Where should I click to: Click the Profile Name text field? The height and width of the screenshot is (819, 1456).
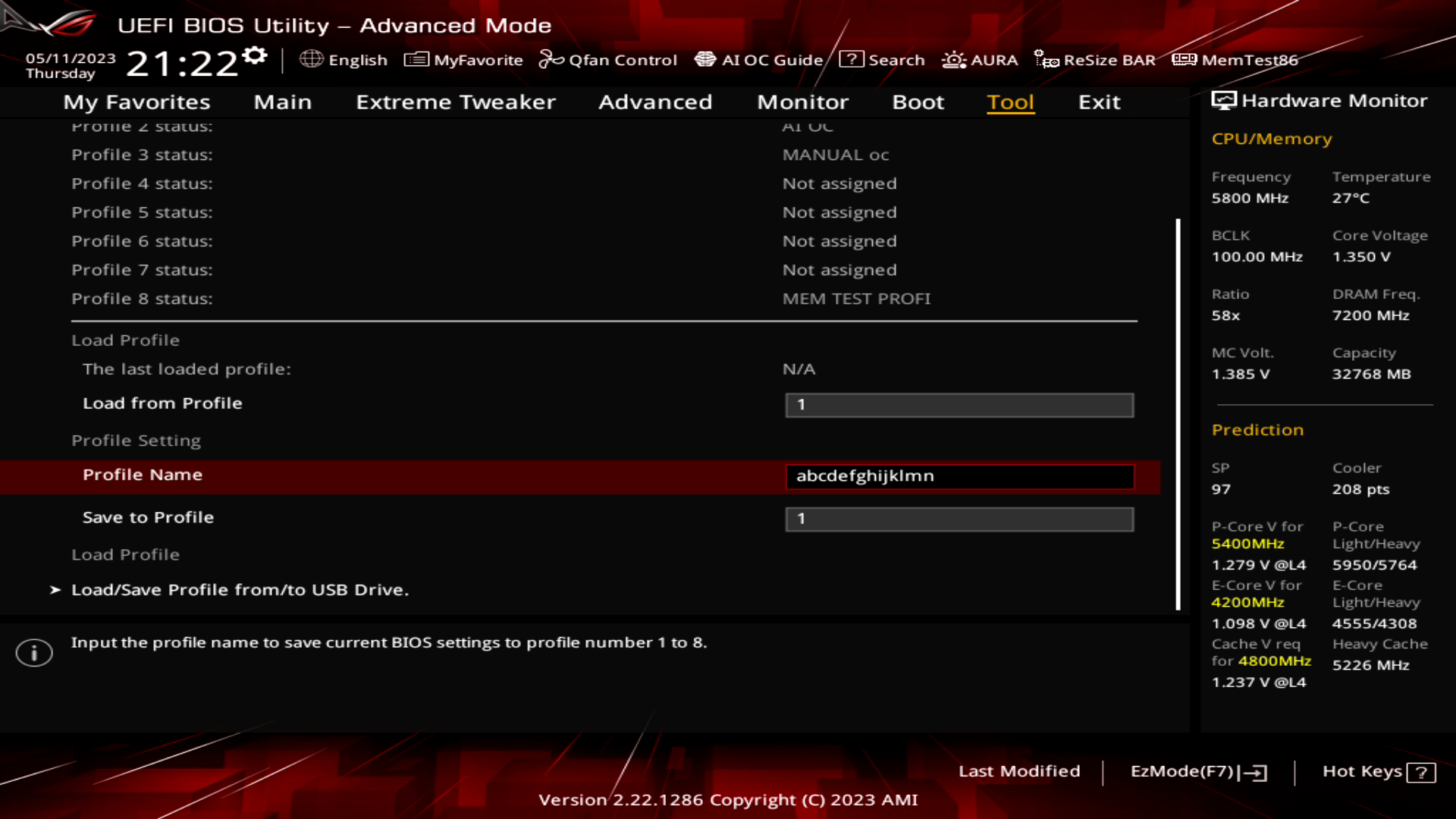click(x=959, y=476)
